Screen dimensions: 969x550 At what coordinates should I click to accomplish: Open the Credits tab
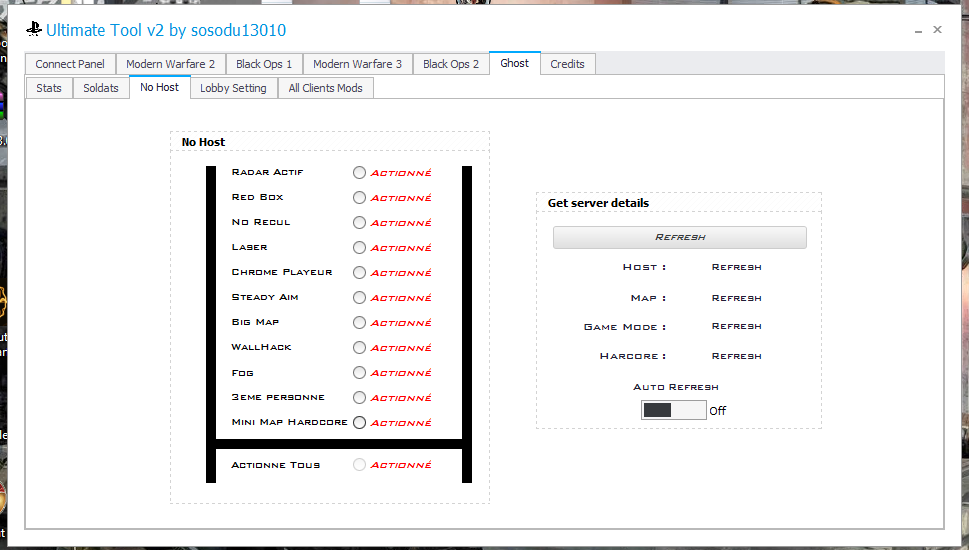click(567, 64)
